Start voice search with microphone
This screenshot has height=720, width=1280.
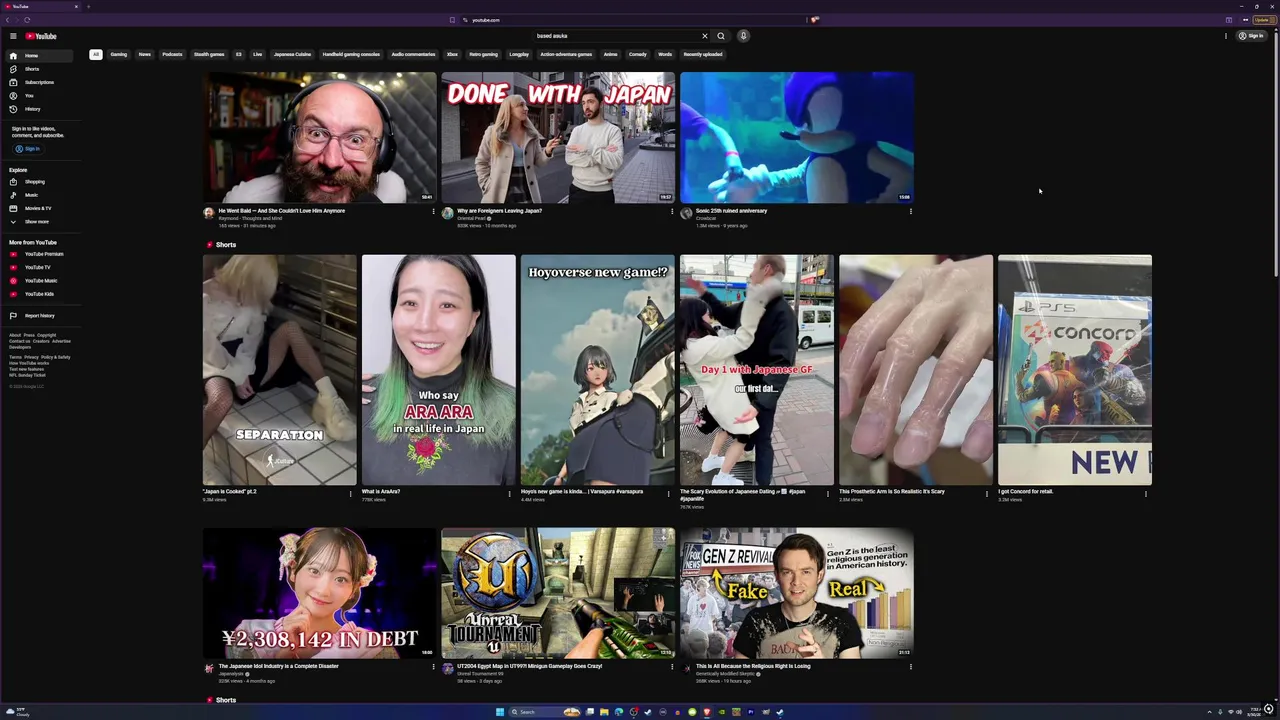pos(743,36)
